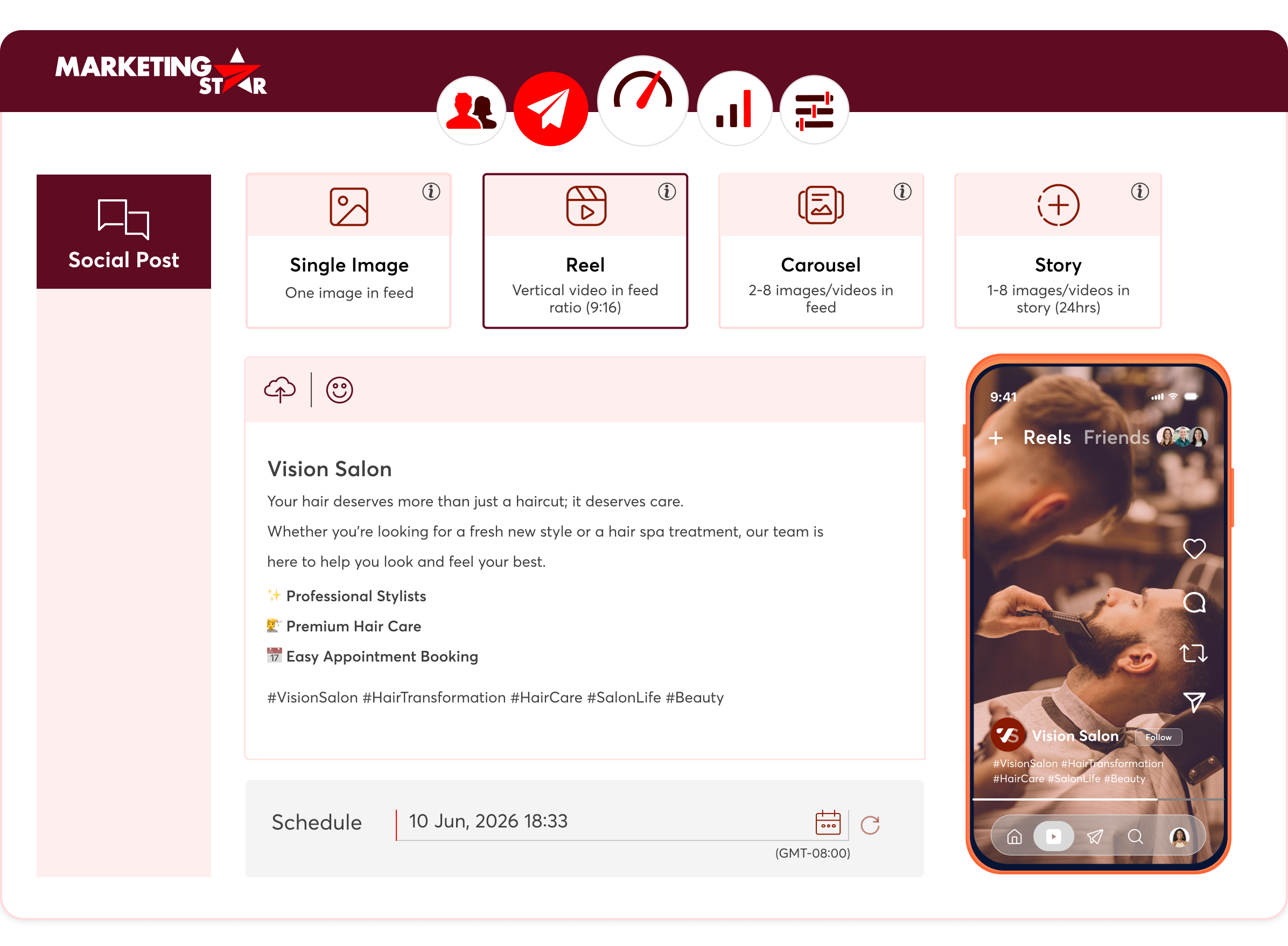Click the Marketing Star logo
This screenshot has height=946, width=1288.
(x=161, y=72)
